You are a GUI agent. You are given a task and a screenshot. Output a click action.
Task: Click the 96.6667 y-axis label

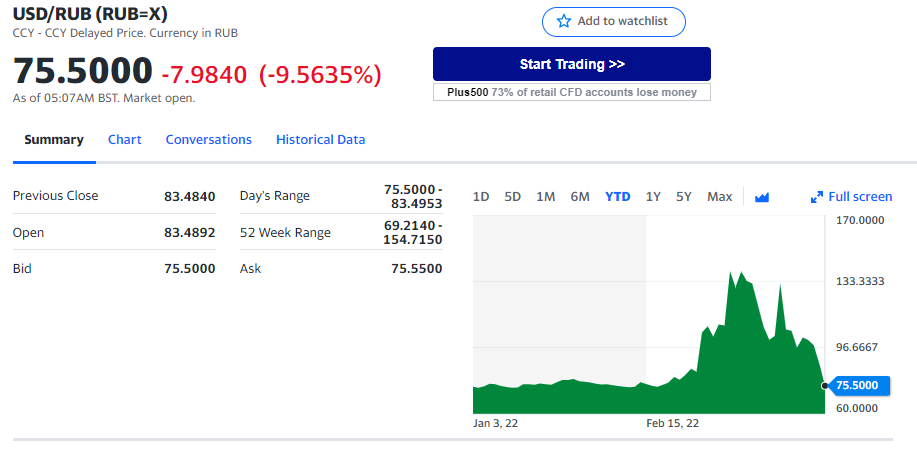(x=857, y=348)
